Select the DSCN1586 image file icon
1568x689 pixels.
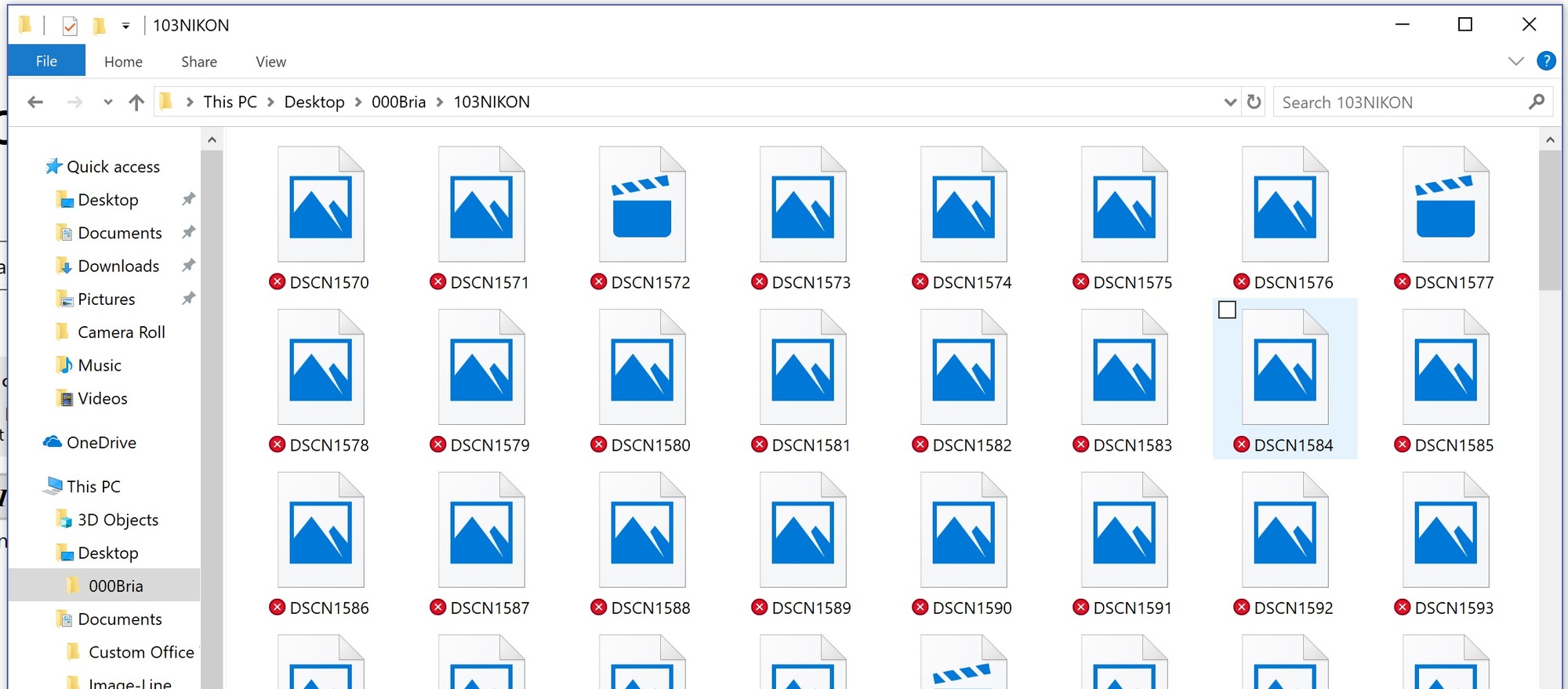pos(321,530)
